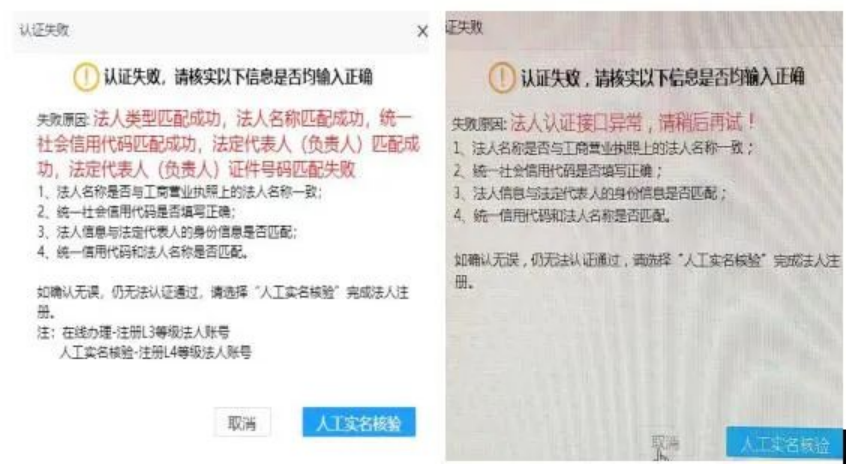Viewport: 849px width, 476px height.
Task: Click item 3 法人信息 check under 证件号码匹配失败 reason
Action: [167, 232]
